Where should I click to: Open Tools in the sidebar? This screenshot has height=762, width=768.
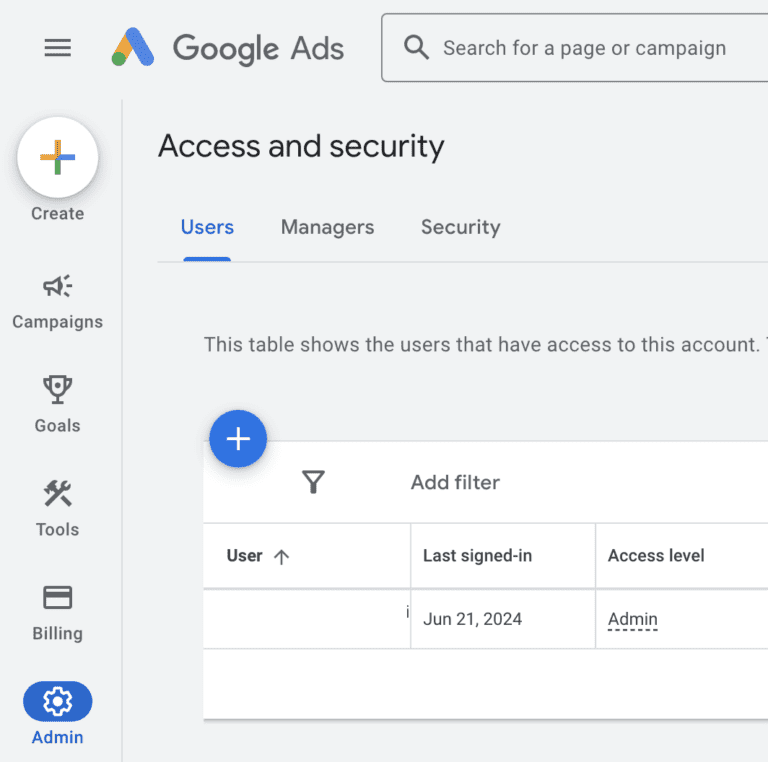pyautogui.click(x=58, y=508)
